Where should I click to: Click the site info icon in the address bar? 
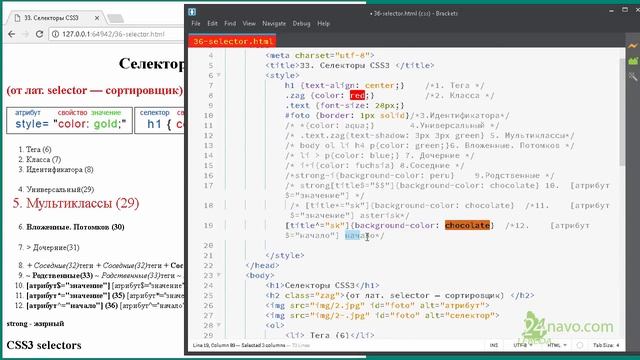click(55, 34)
